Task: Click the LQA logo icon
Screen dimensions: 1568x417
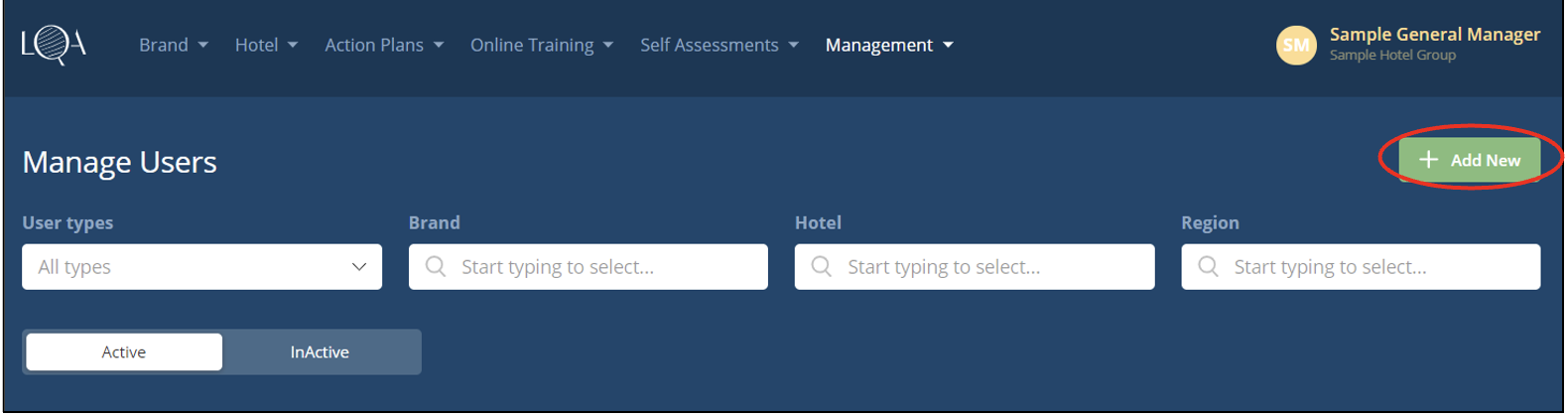Action: pyautogui.click(x=54, y=45)
